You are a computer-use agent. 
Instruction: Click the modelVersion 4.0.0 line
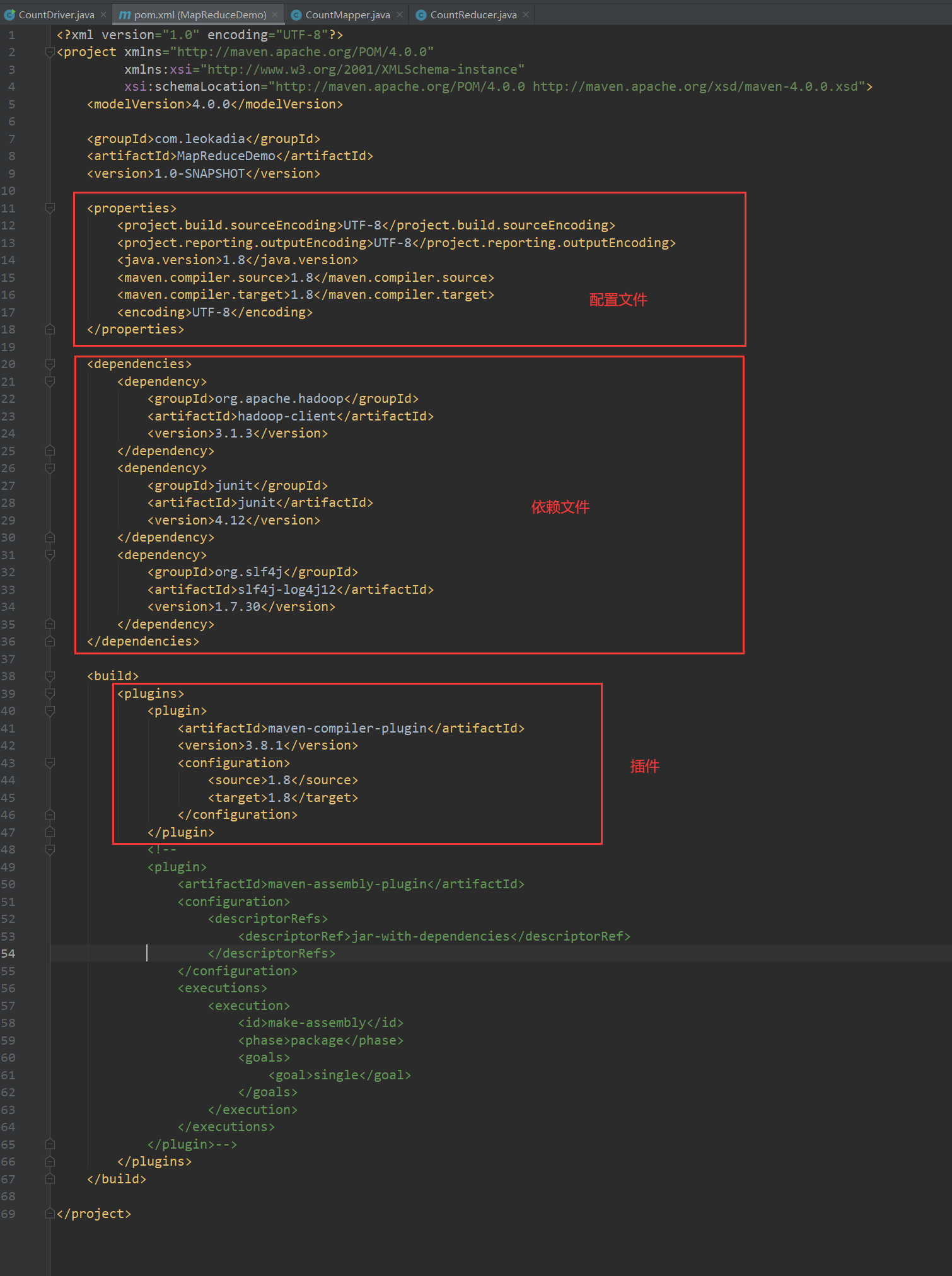click(215, 104)
